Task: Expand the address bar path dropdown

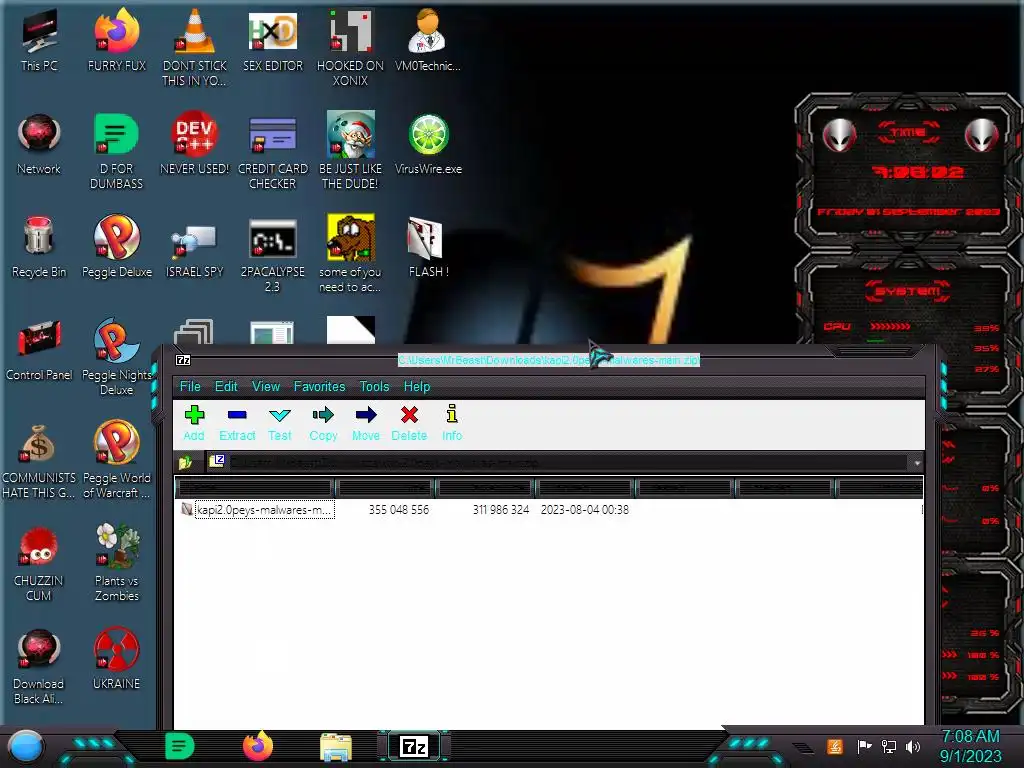Action: 917,462
